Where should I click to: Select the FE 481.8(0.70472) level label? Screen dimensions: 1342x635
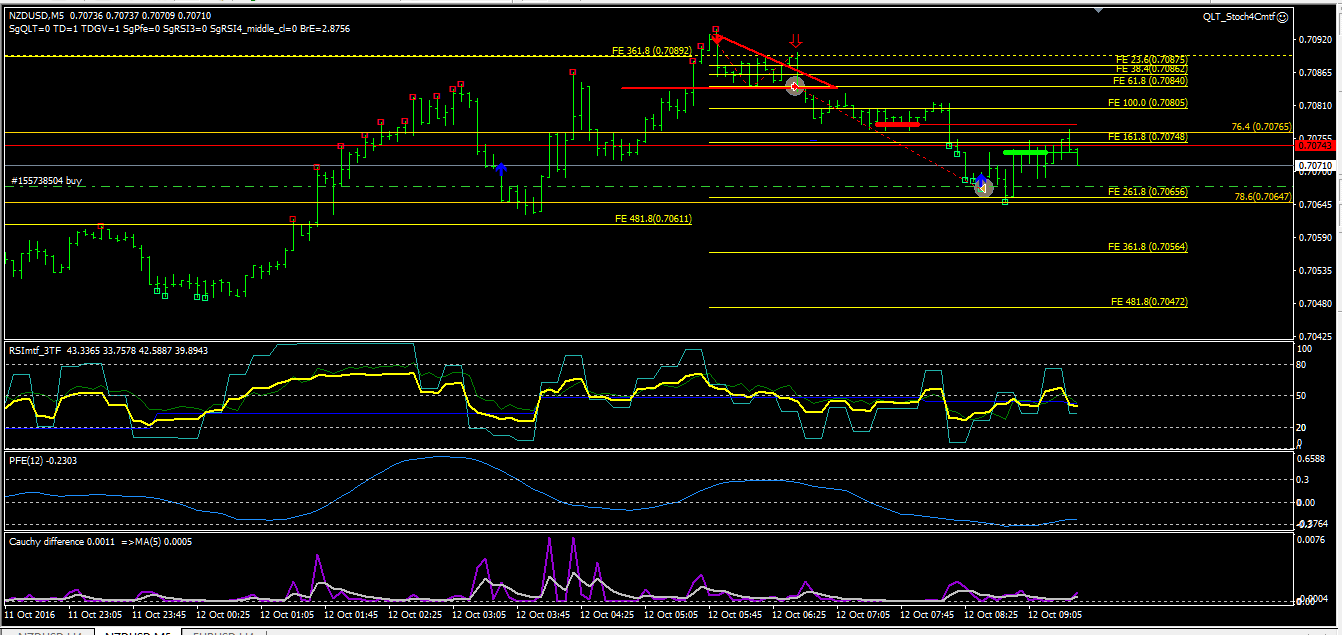[1150, 301]
